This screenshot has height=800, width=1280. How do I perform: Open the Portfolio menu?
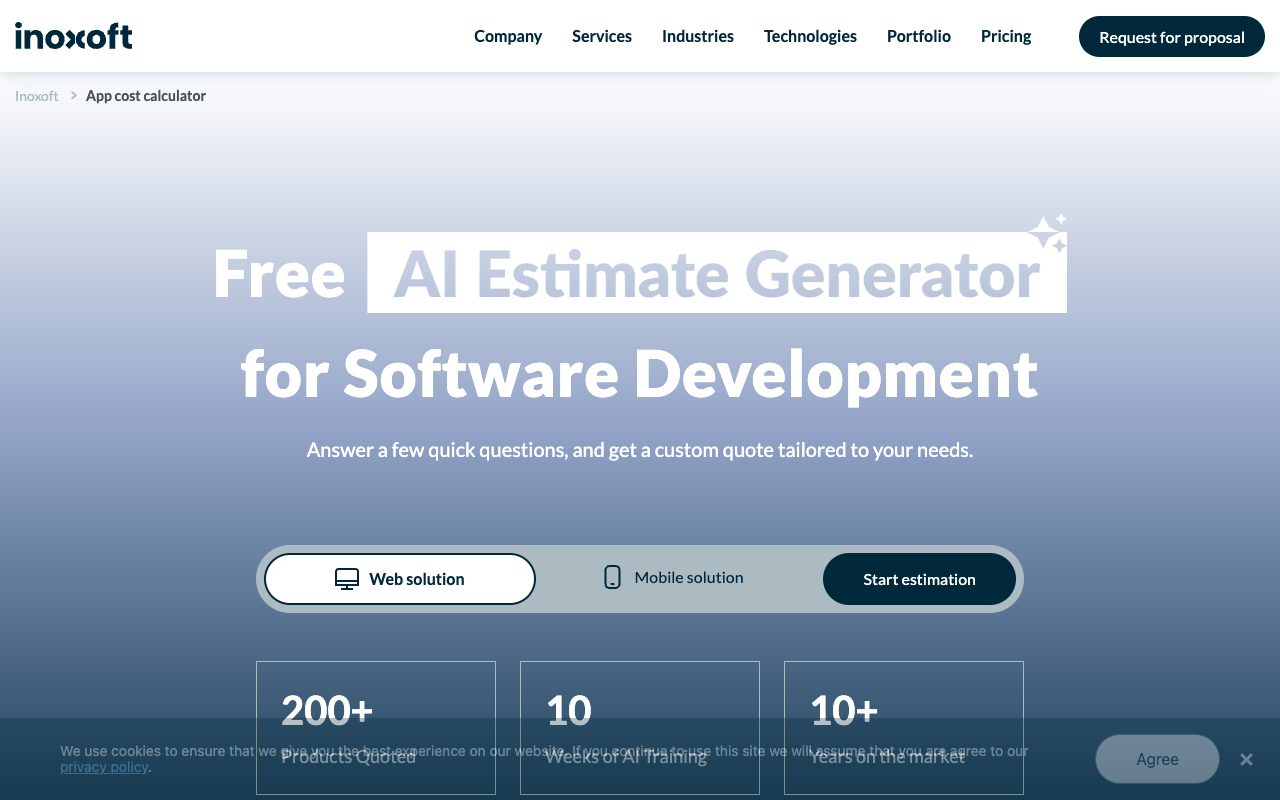click(x=919, y=36)
